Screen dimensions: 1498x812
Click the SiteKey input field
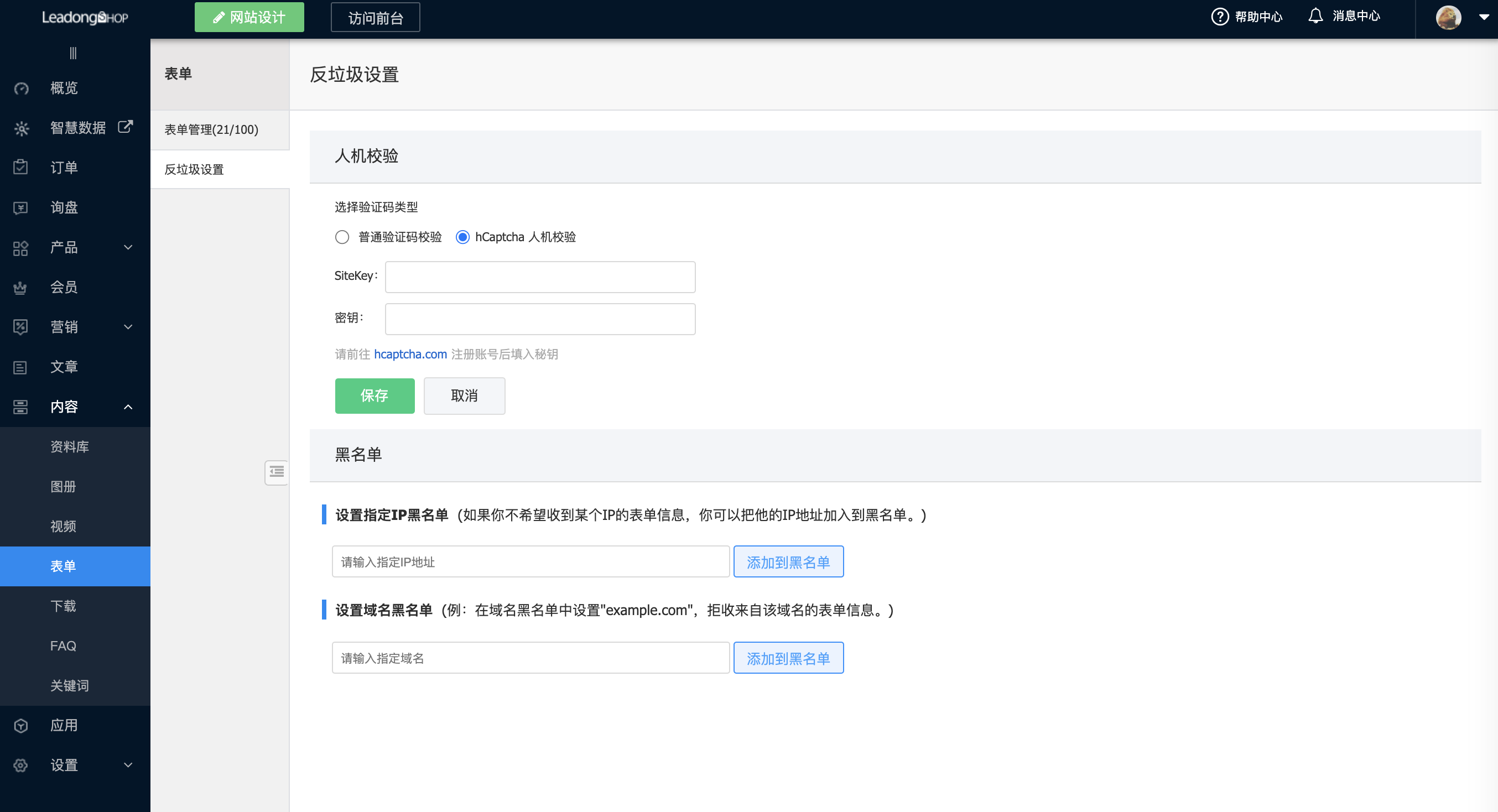(540, 277)
